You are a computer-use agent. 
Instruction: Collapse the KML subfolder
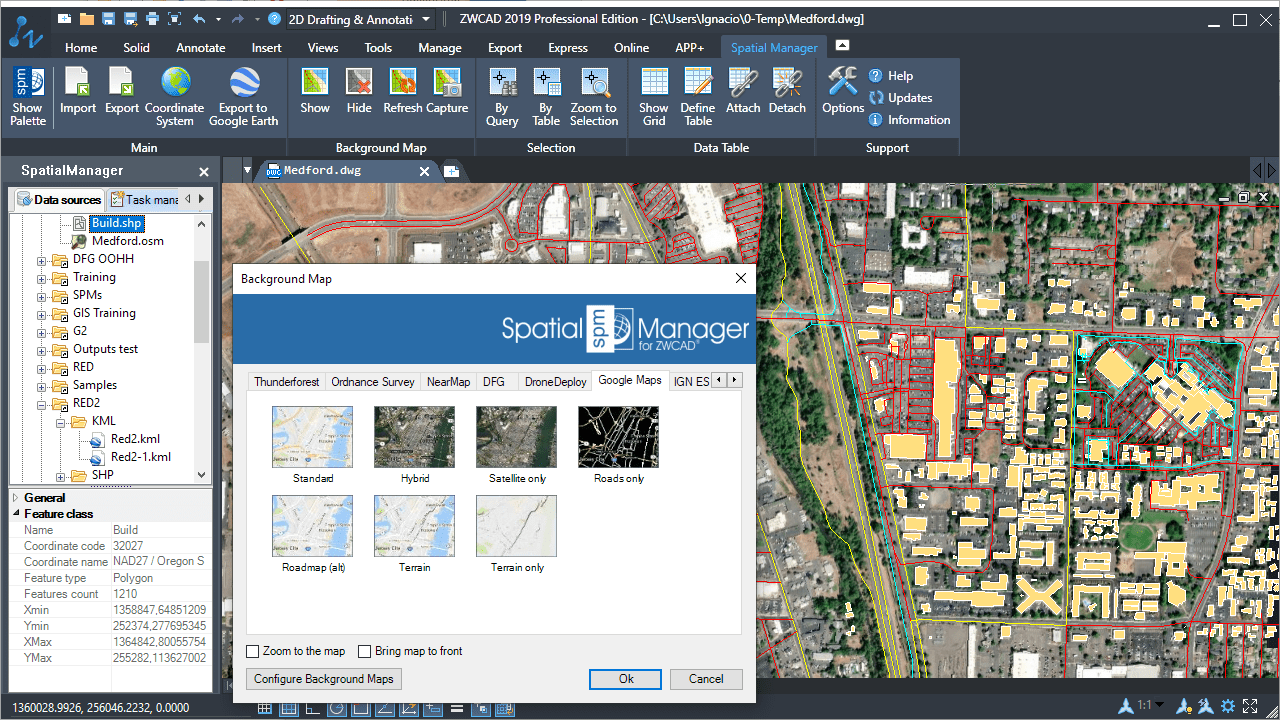tap(60, 422)
